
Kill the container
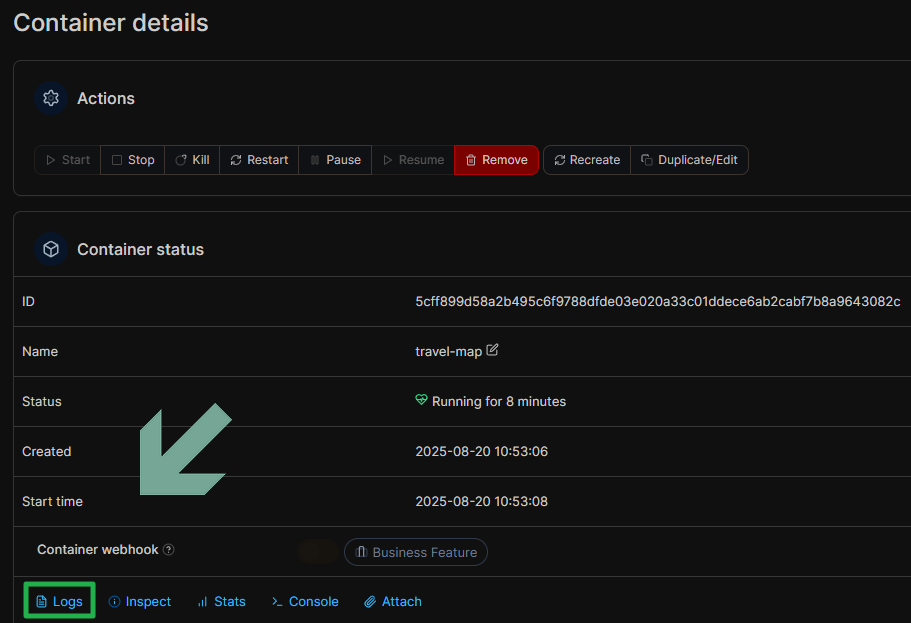pos(192,160)
